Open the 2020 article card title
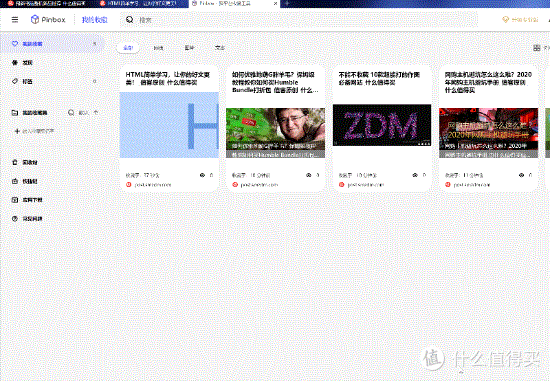Screen dimensions: 550x381 click(x=488, y=82)
